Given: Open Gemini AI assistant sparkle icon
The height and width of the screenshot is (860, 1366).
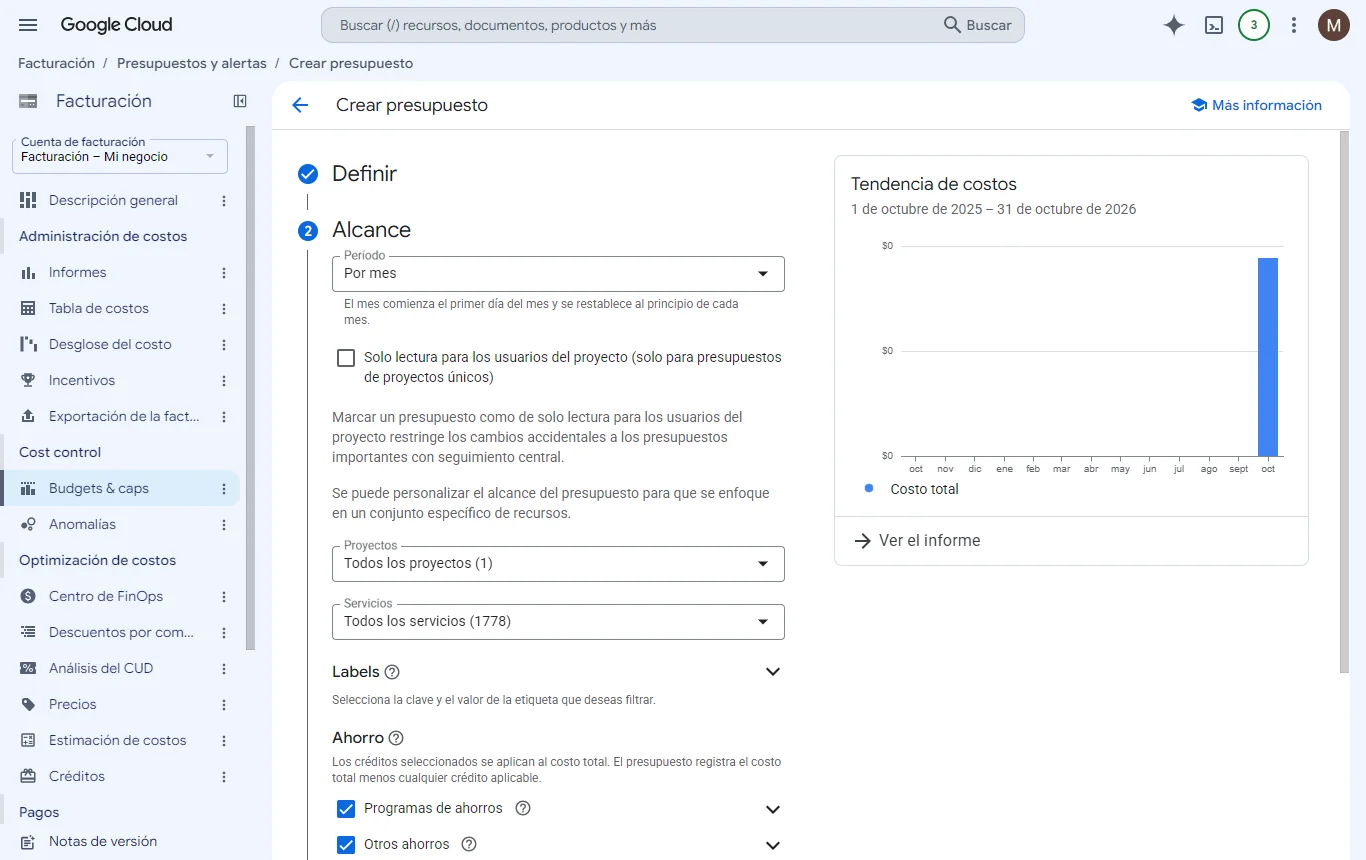Looking at the screenshot, I should [x=1174, y=25].
